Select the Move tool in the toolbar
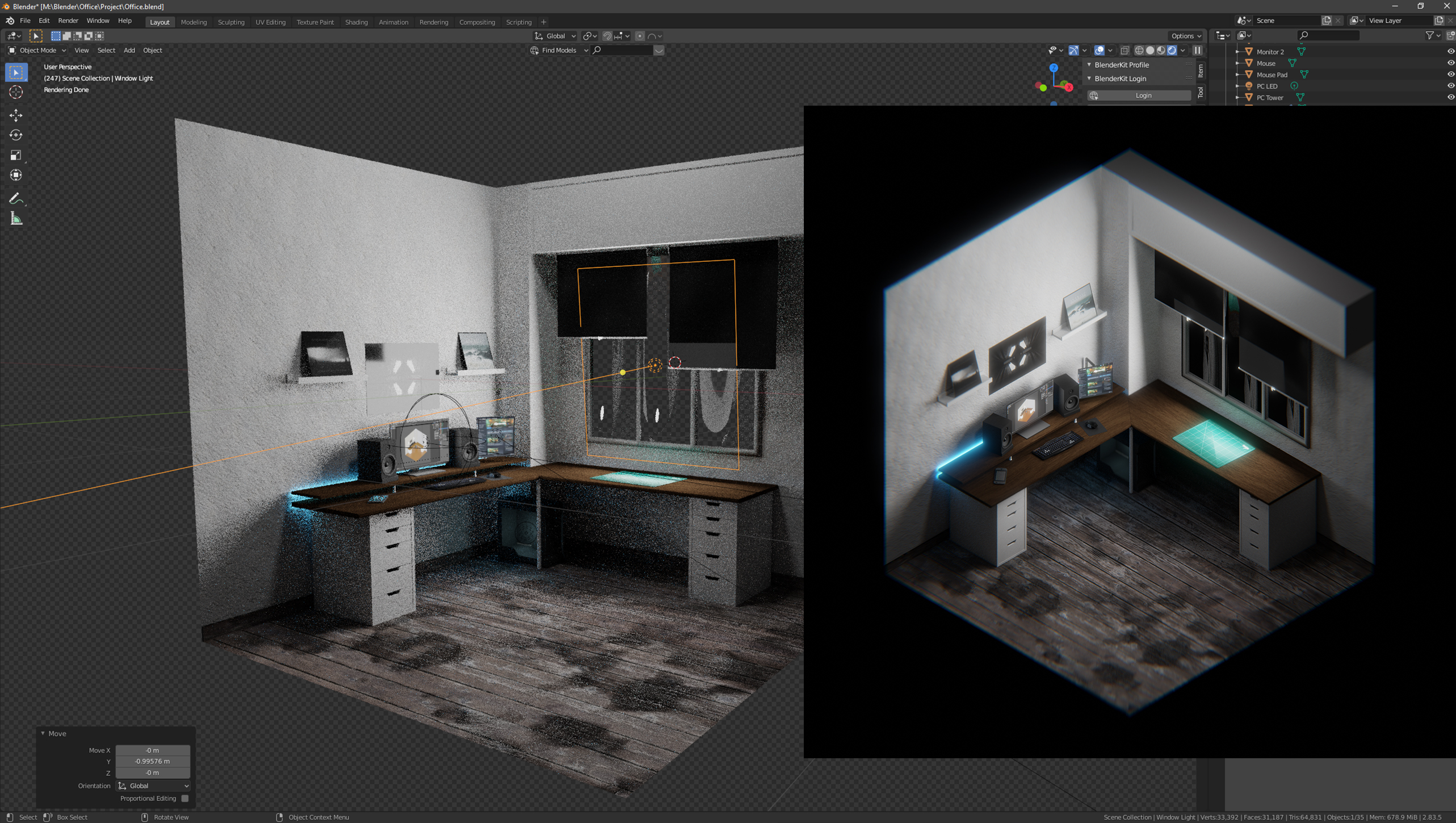Screen dimensions: 1456x823 pyautogui.click(x=16, y=115)
